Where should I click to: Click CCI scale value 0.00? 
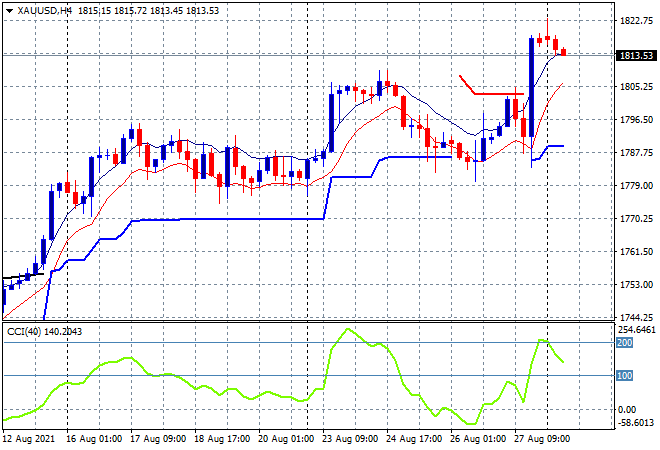tap(627, 410)
